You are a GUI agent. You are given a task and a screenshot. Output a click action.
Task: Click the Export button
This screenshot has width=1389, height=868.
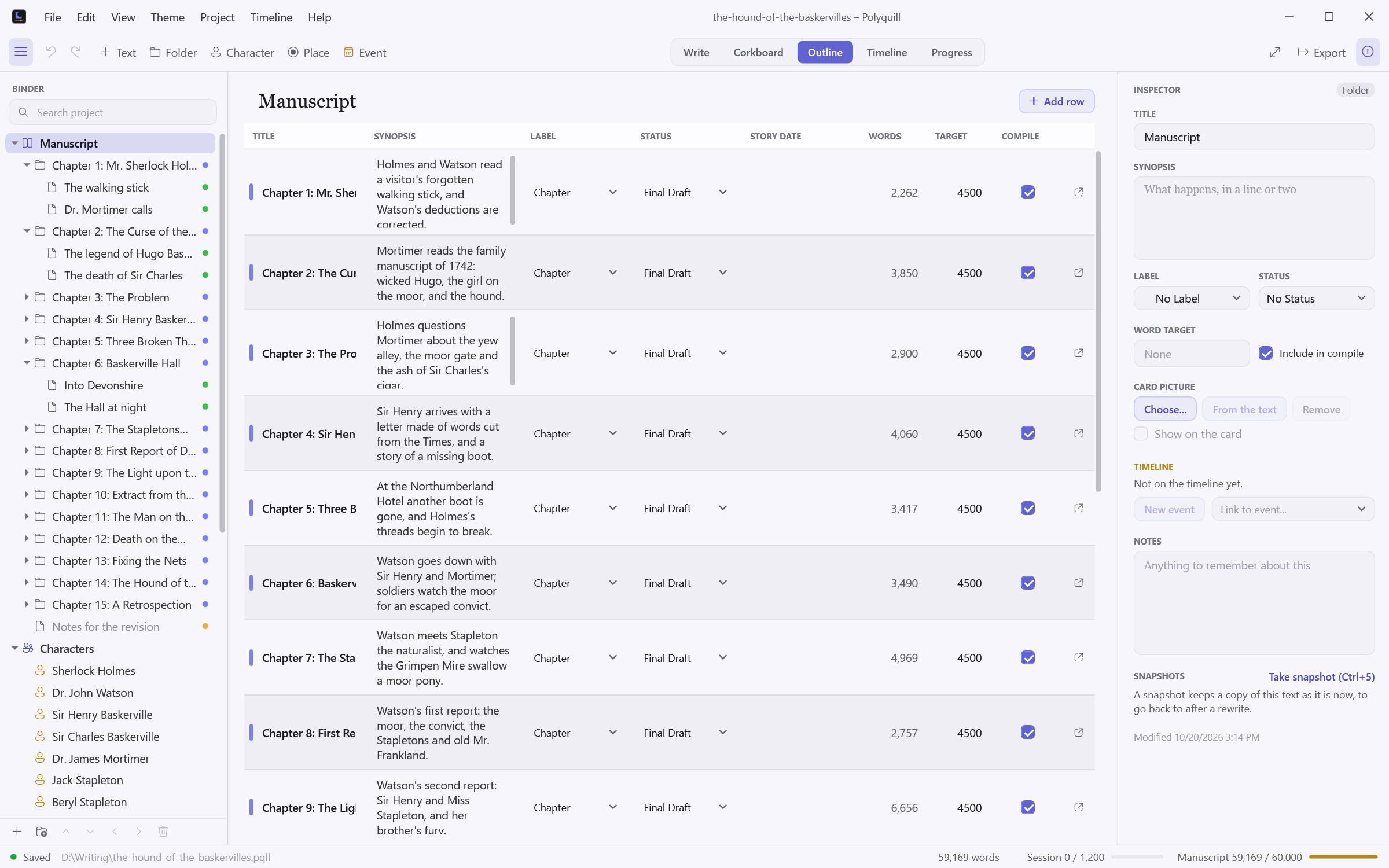pos(1321,53)
